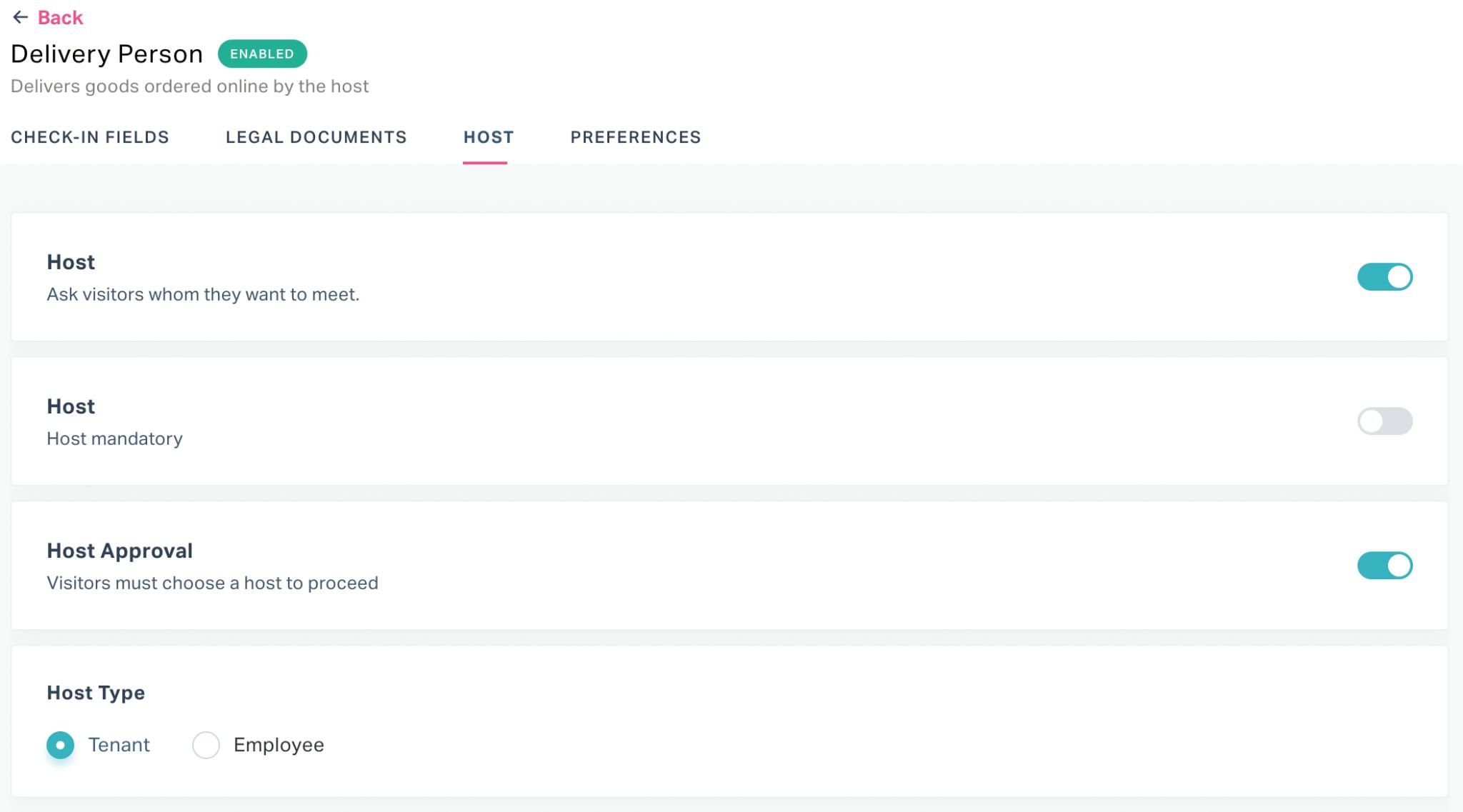
Task: Switch to the Legal Documents tab
Action: [x=316, y=137]
